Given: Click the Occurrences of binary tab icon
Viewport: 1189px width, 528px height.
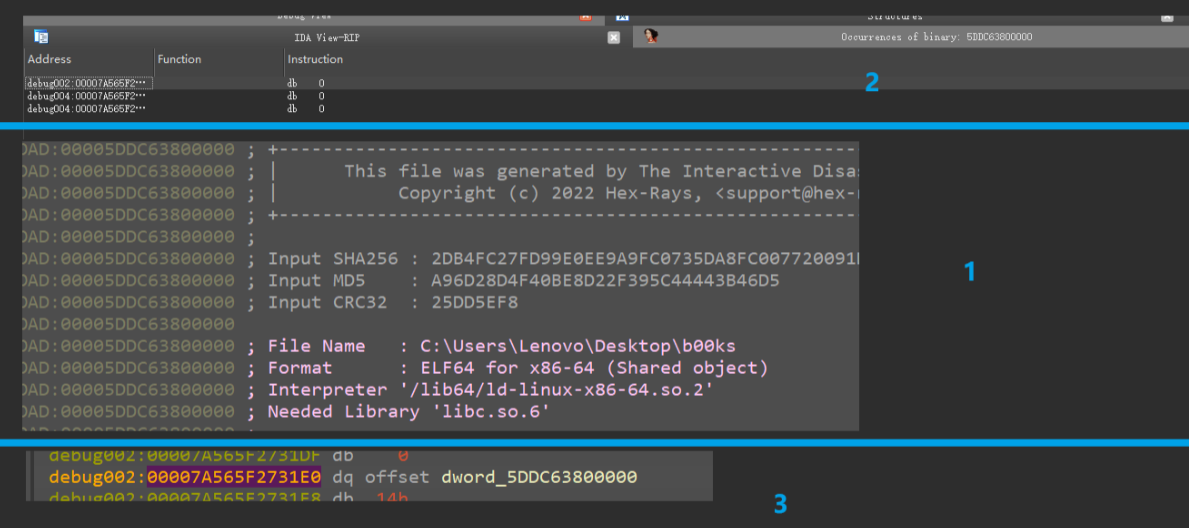Looking at the screenshot, I should pos(651,36).
